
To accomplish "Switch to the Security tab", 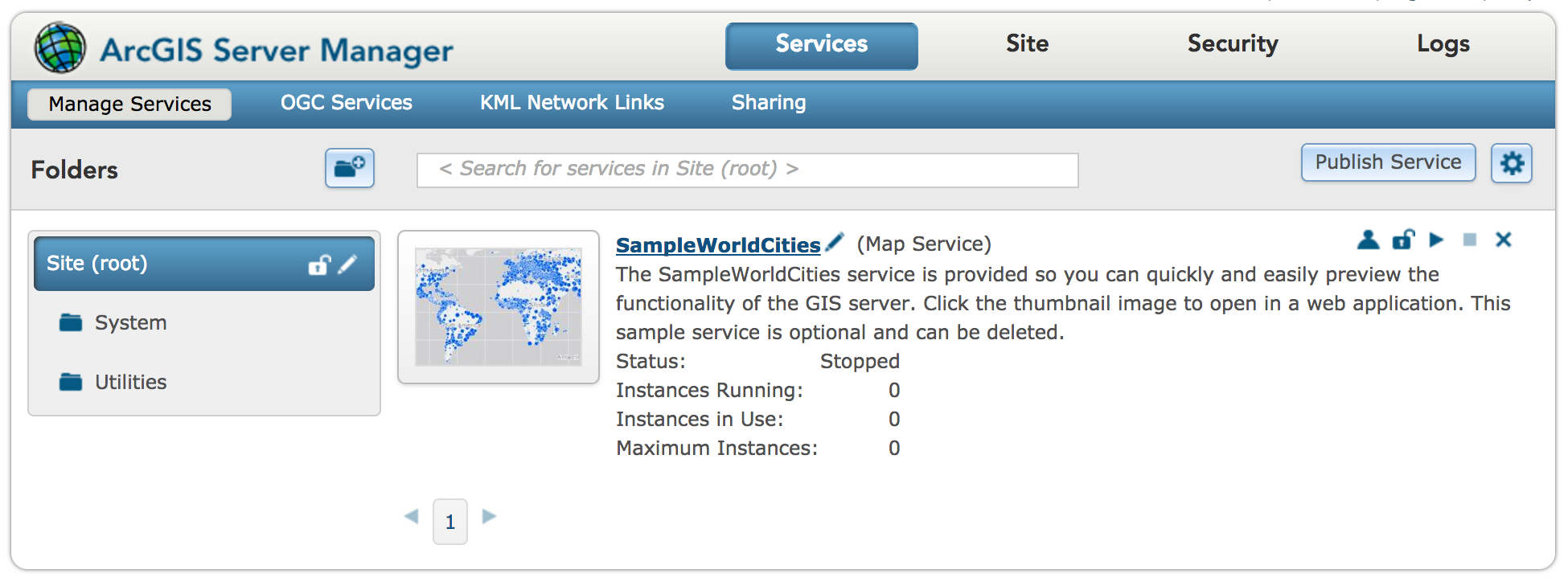I will [x=1232, y=44].
